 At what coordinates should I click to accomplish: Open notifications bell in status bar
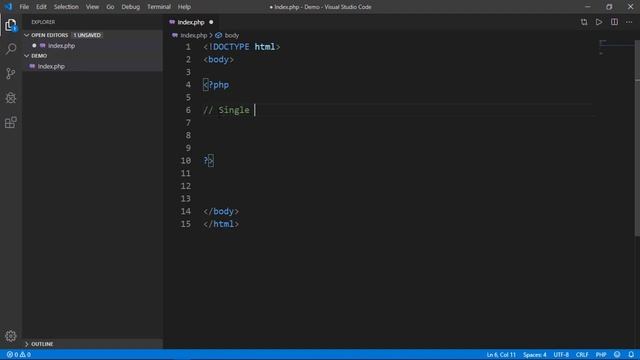pyautogui.click(x=631, y=354)
